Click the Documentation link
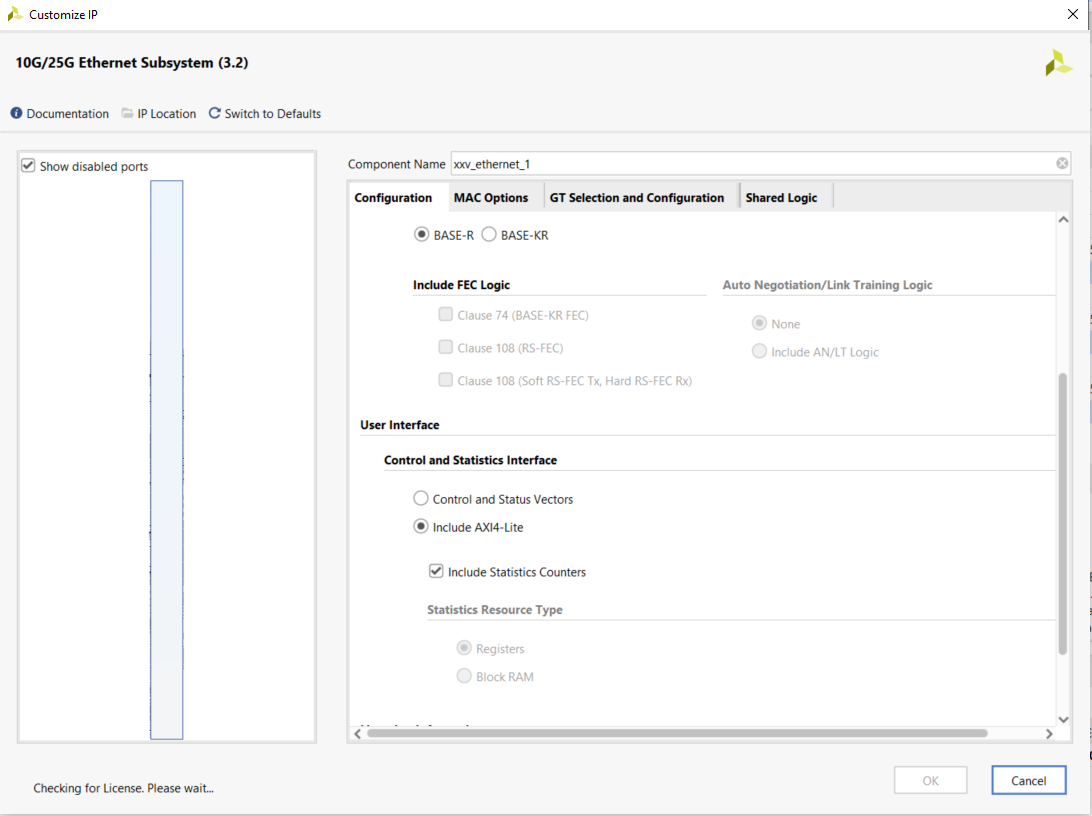The width and height of the screenshot is (1092, 816). pos(68,113)
